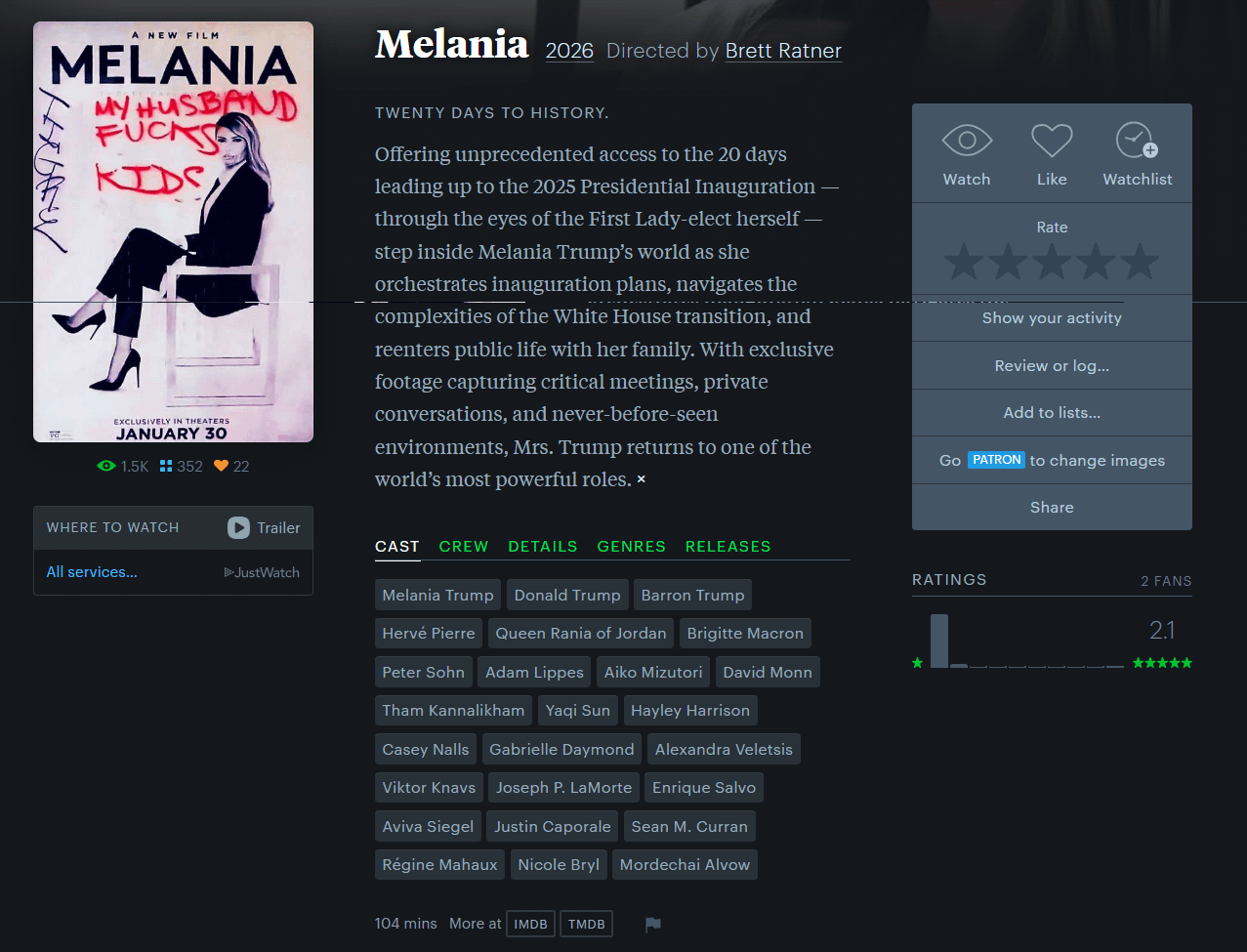Expand All services list
Viewport: 1247px width, 952px height.
coord(92,572)
